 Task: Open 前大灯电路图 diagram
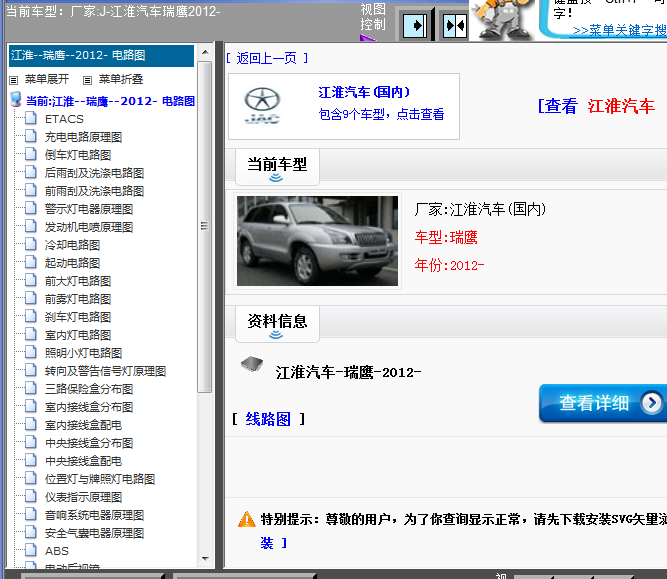(78, 281)
